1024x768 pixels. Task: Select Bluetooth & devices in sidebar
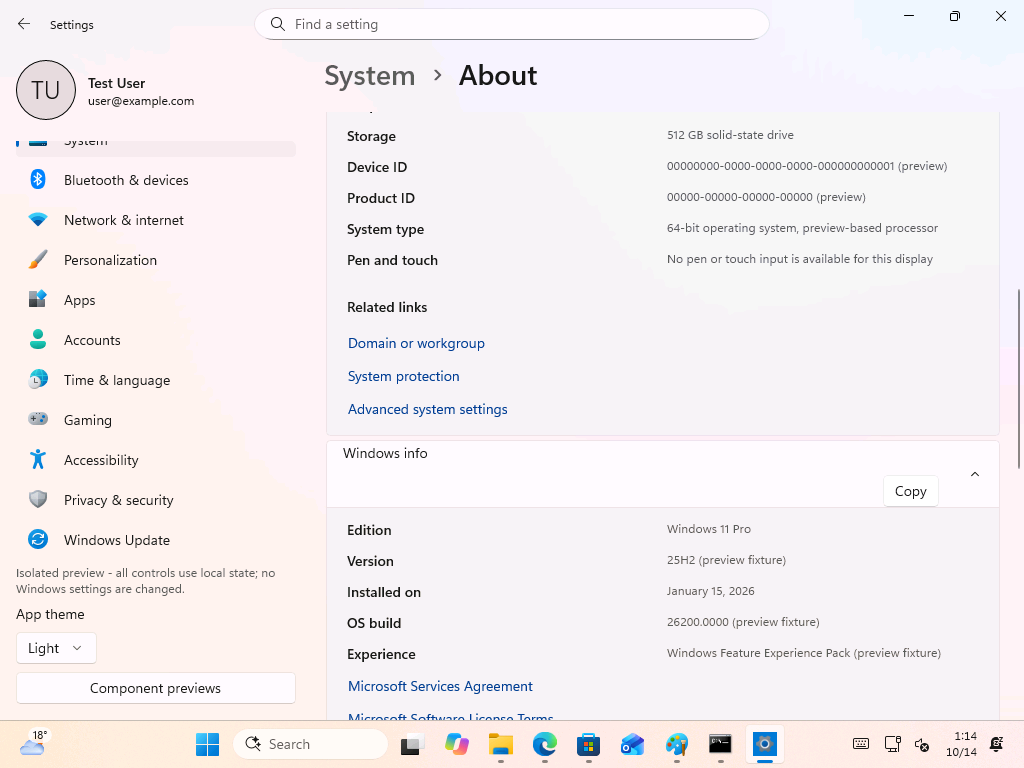[x=155, y=180]
